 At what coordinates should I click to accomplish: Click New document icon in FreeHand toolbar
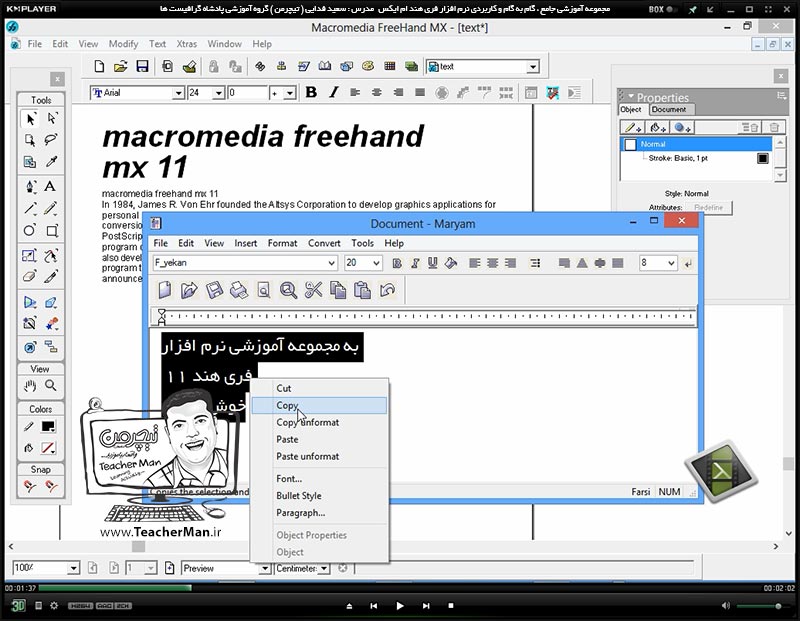(x=99, y=66)
